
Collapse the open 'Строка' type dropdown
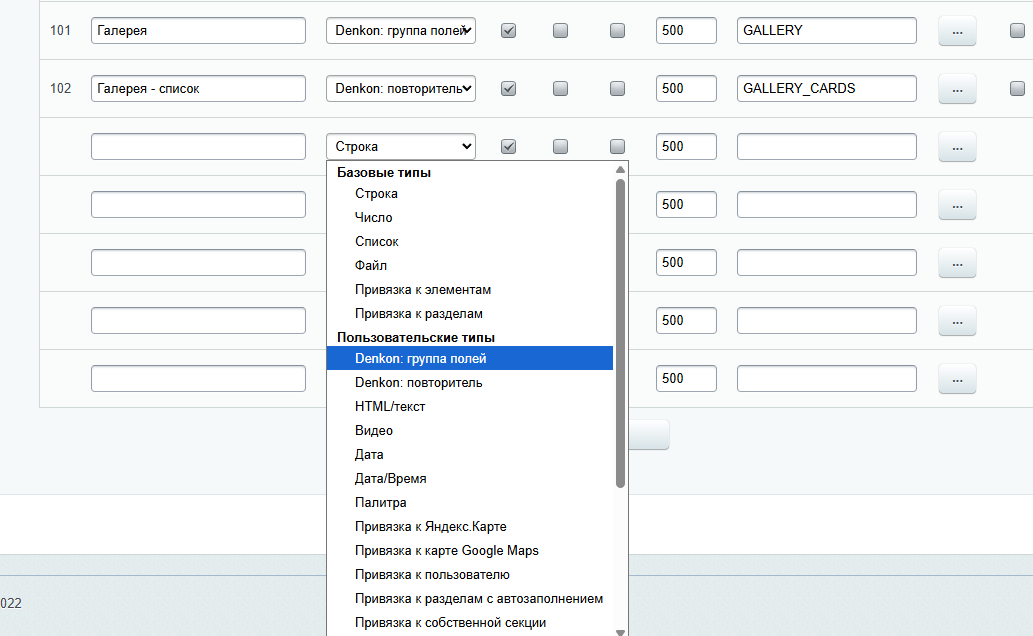point(401,146)
